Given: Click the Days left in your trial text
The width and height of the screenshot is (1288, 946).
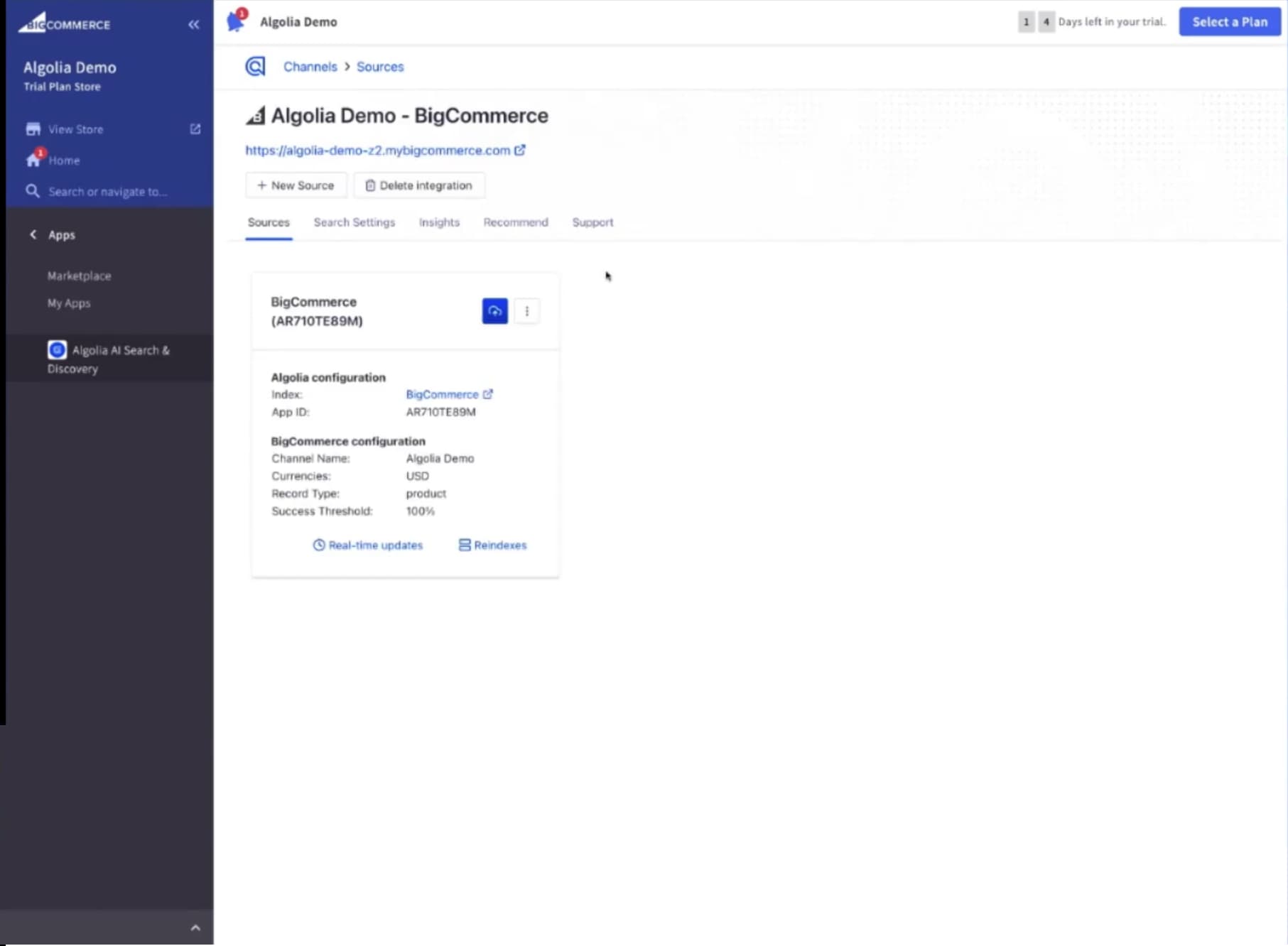Looking at the screenshot, I should coord(1111,22).
